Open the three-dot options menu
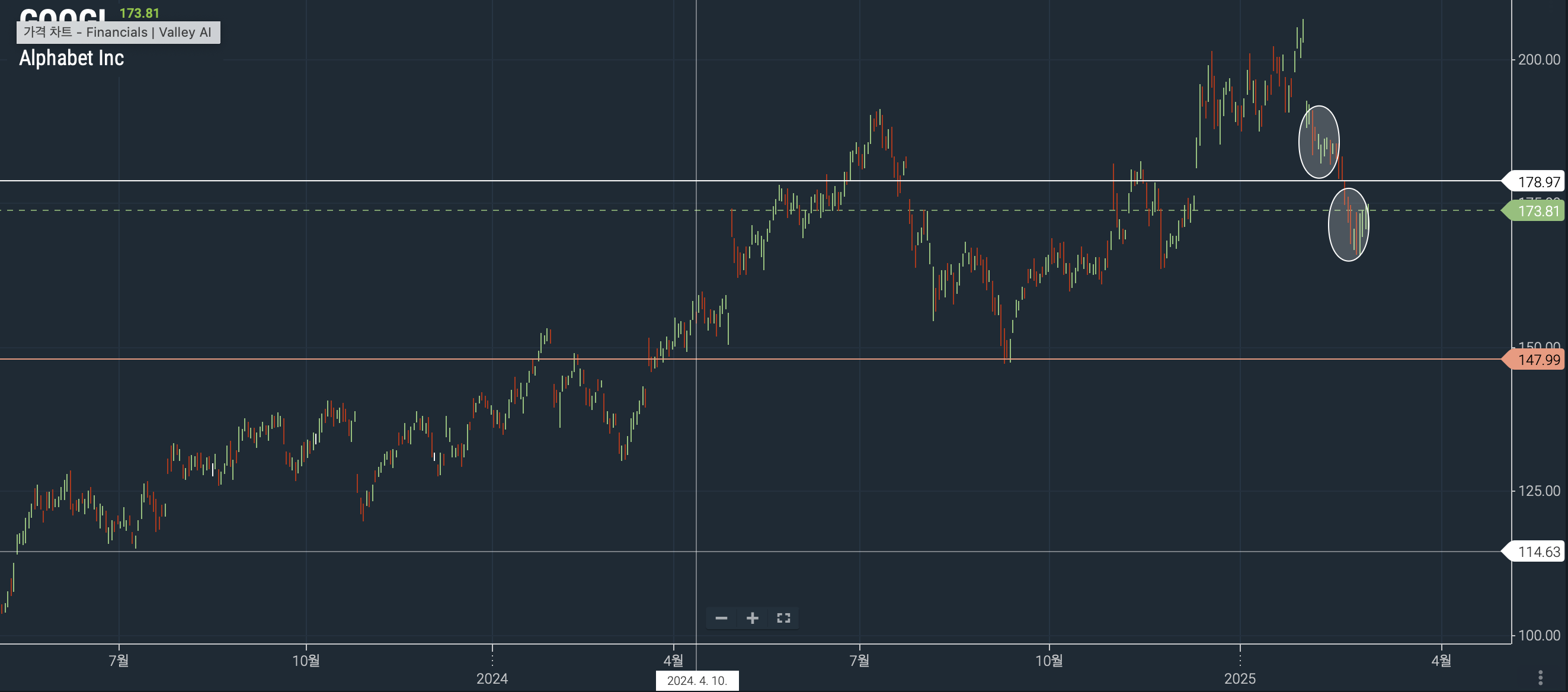1568x692 pixels. pyautogui.click(x=1540, y=677)
